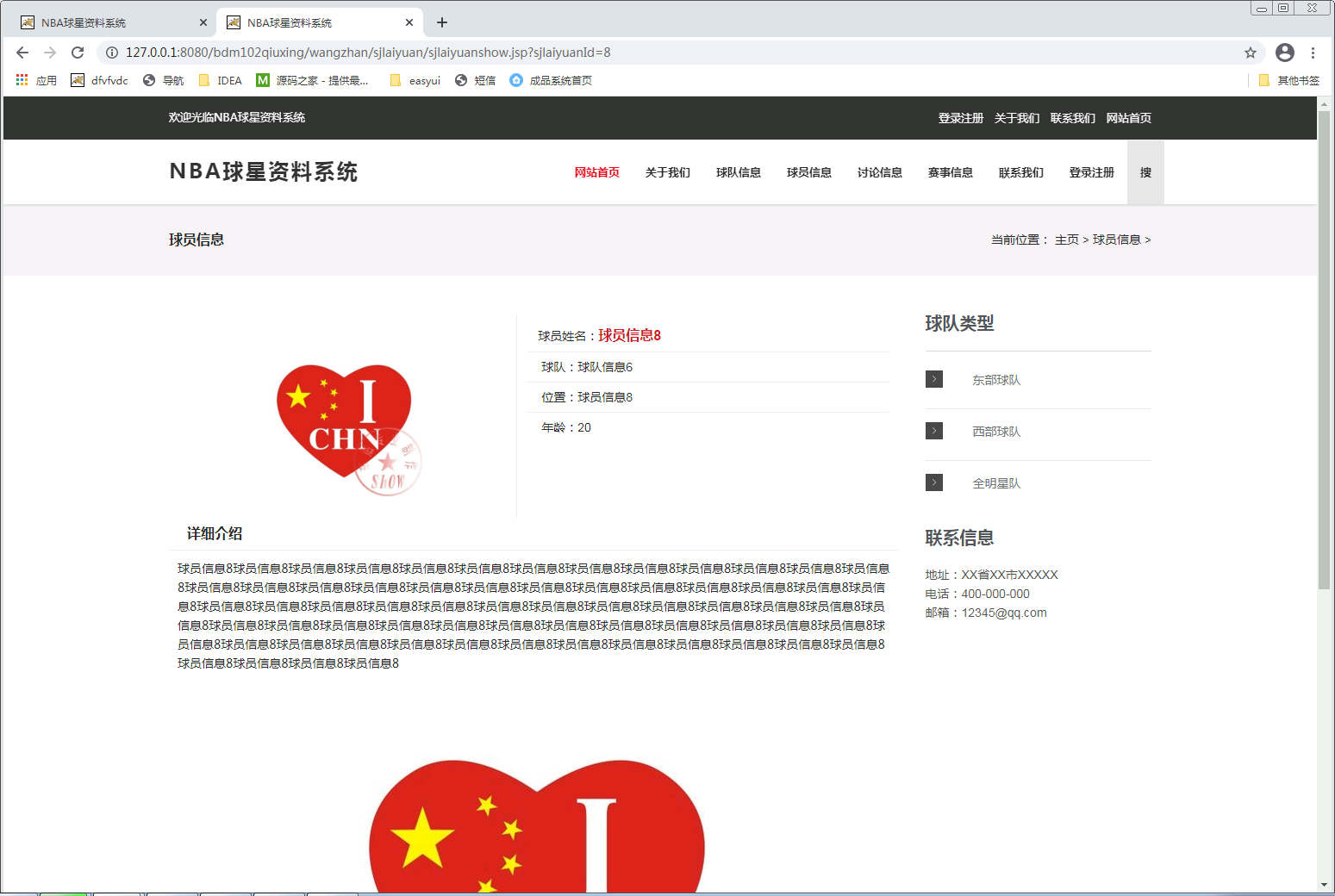The height and width of the screenshot is (896, 1335).
Task: Click the large heart flag image below
Action: [x=537, y=825]
